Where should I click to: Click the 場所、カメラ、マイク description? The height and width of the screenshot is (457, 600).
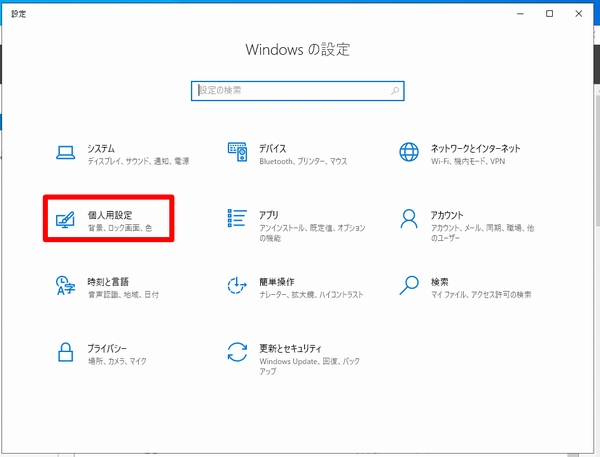point(117,361)
